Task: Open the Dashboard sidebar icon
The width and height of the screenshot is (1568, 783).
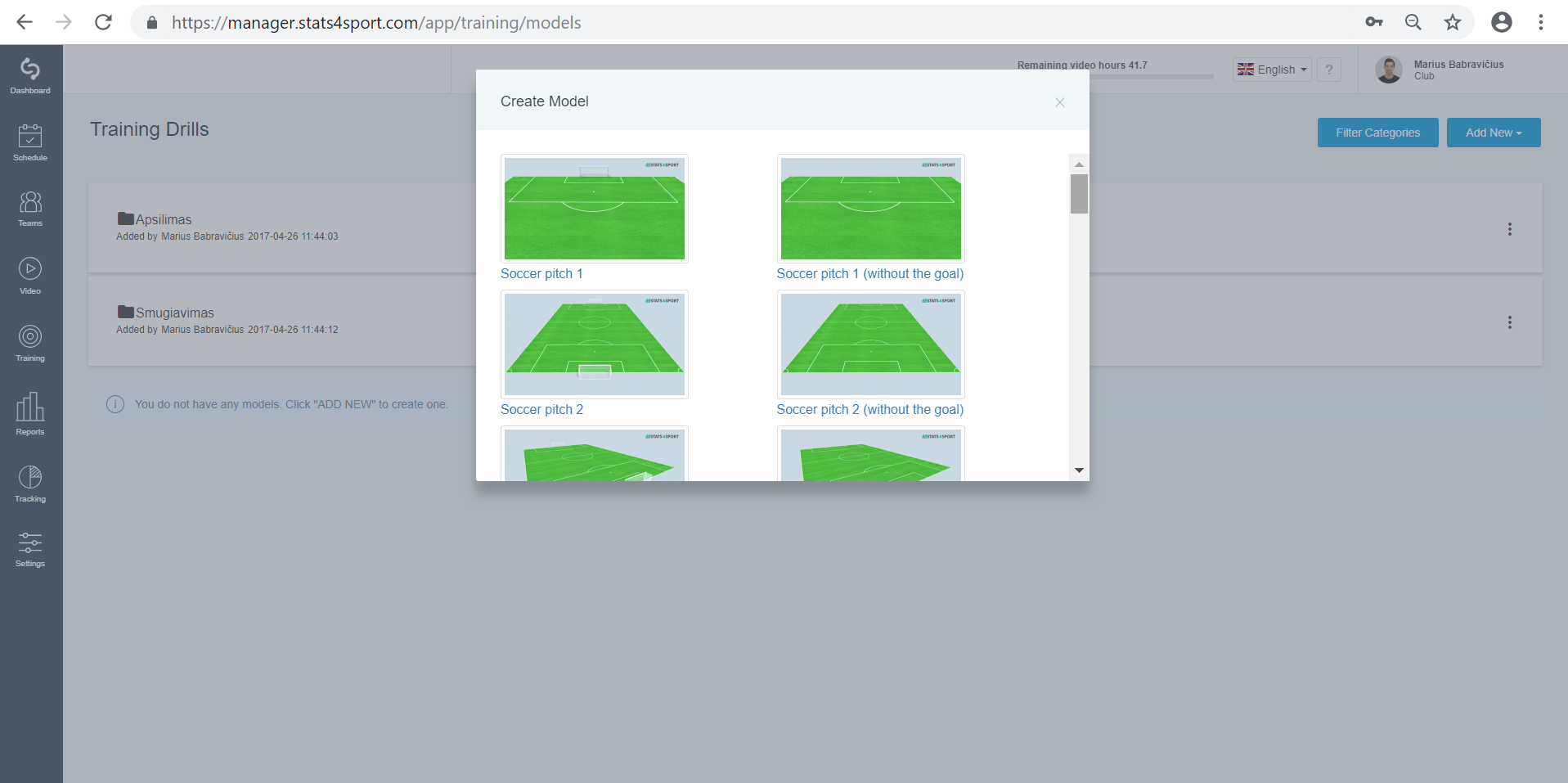Action: pos(30,76)
